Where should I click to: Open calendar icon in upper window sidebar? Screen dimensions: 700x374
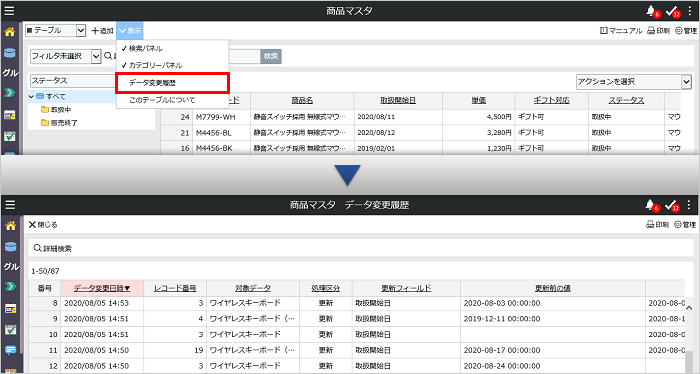tap(10, 115)
